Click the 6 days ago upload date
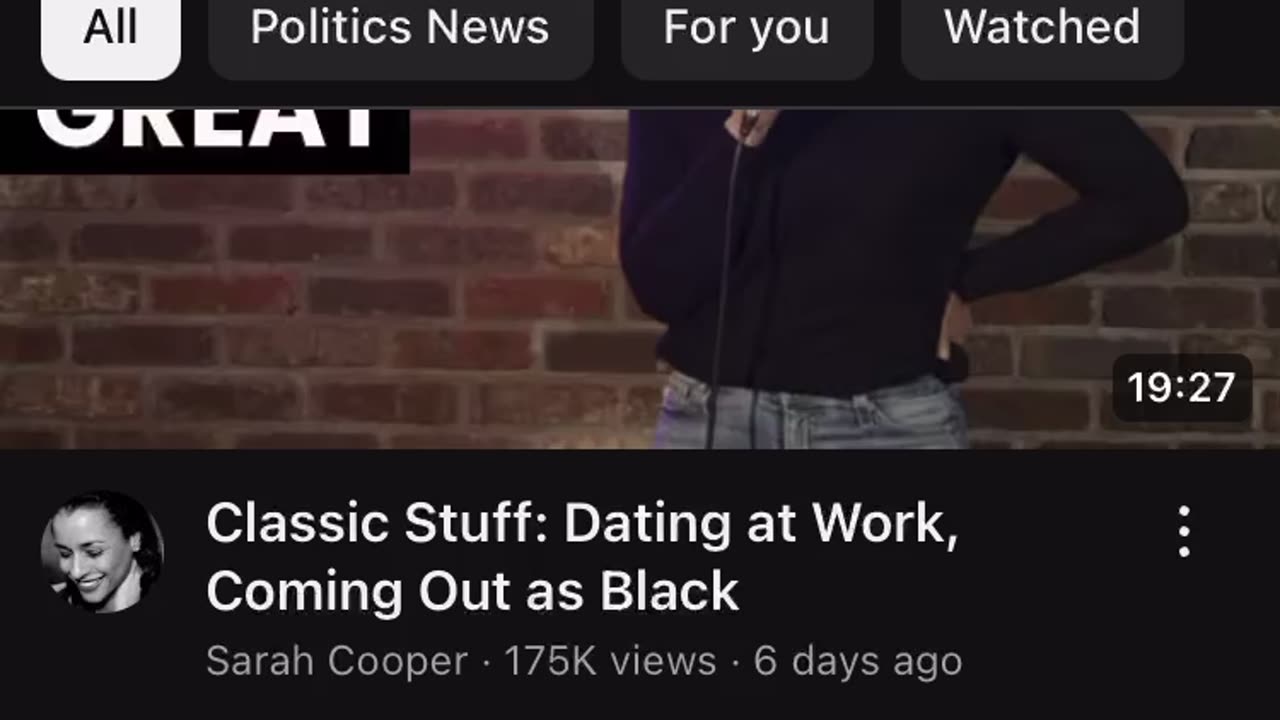Viewport: 1280px width, 720px height. pyautogui.click(x=857, y=661)
